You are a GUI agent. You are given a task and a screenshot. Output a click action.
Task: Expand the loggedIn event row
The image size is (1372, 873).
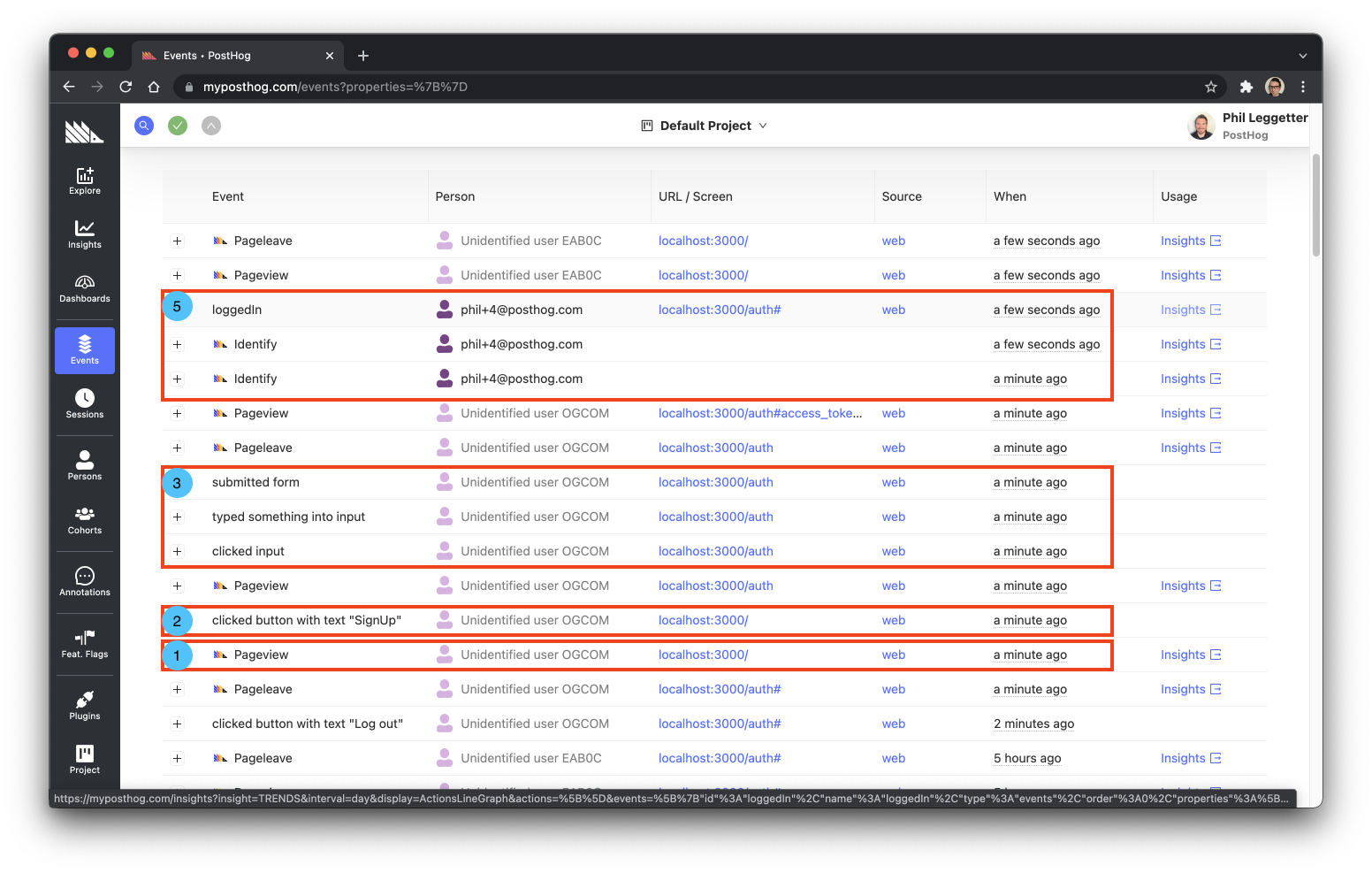(178, 309)
